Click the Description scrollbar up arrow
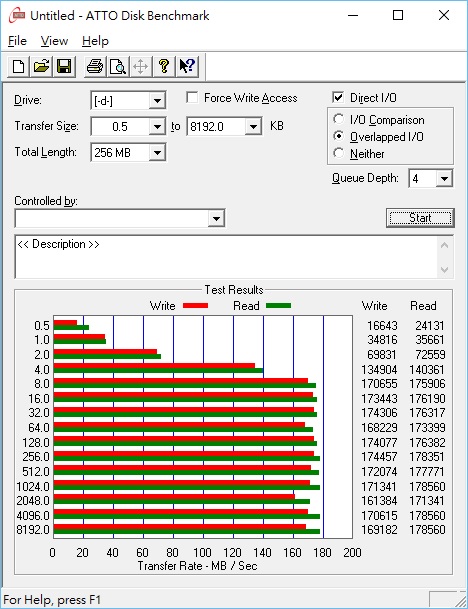The image size is (468, 609). [x=445, y=245]
